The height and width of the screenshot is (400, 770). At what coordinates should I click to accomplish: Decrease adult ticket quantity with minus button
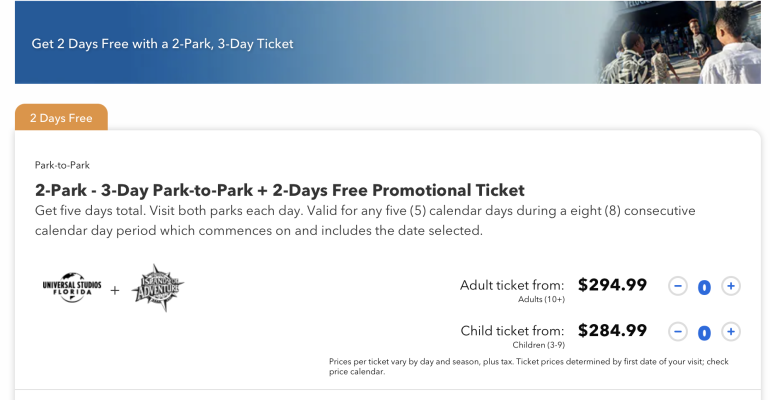tap(678, 286)
